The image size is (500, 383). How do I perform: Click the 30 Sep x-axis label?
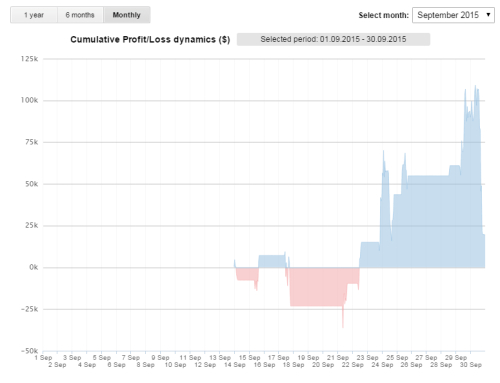coord(471,365)
